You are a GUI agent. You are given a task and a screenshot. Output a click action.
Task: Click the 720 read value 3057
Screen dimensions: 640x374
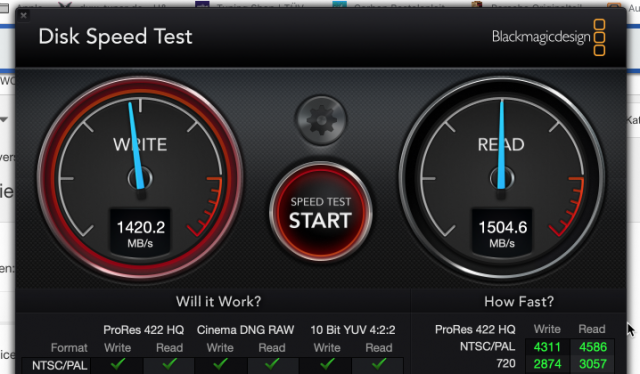[x=593, y=364]
